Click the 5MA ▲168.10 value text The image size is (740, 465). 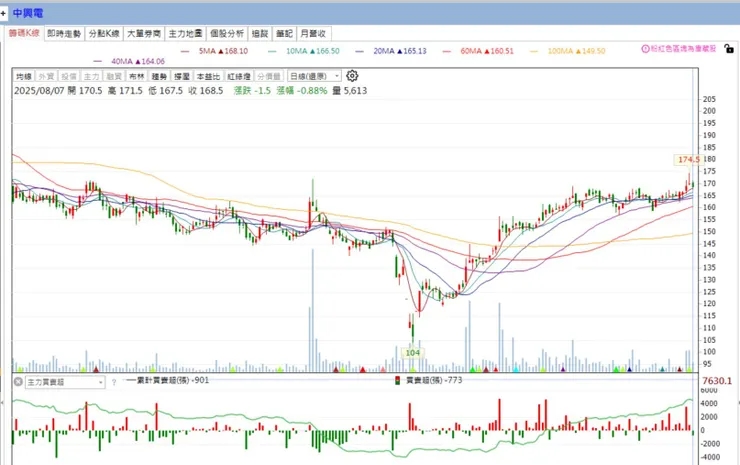223,51
